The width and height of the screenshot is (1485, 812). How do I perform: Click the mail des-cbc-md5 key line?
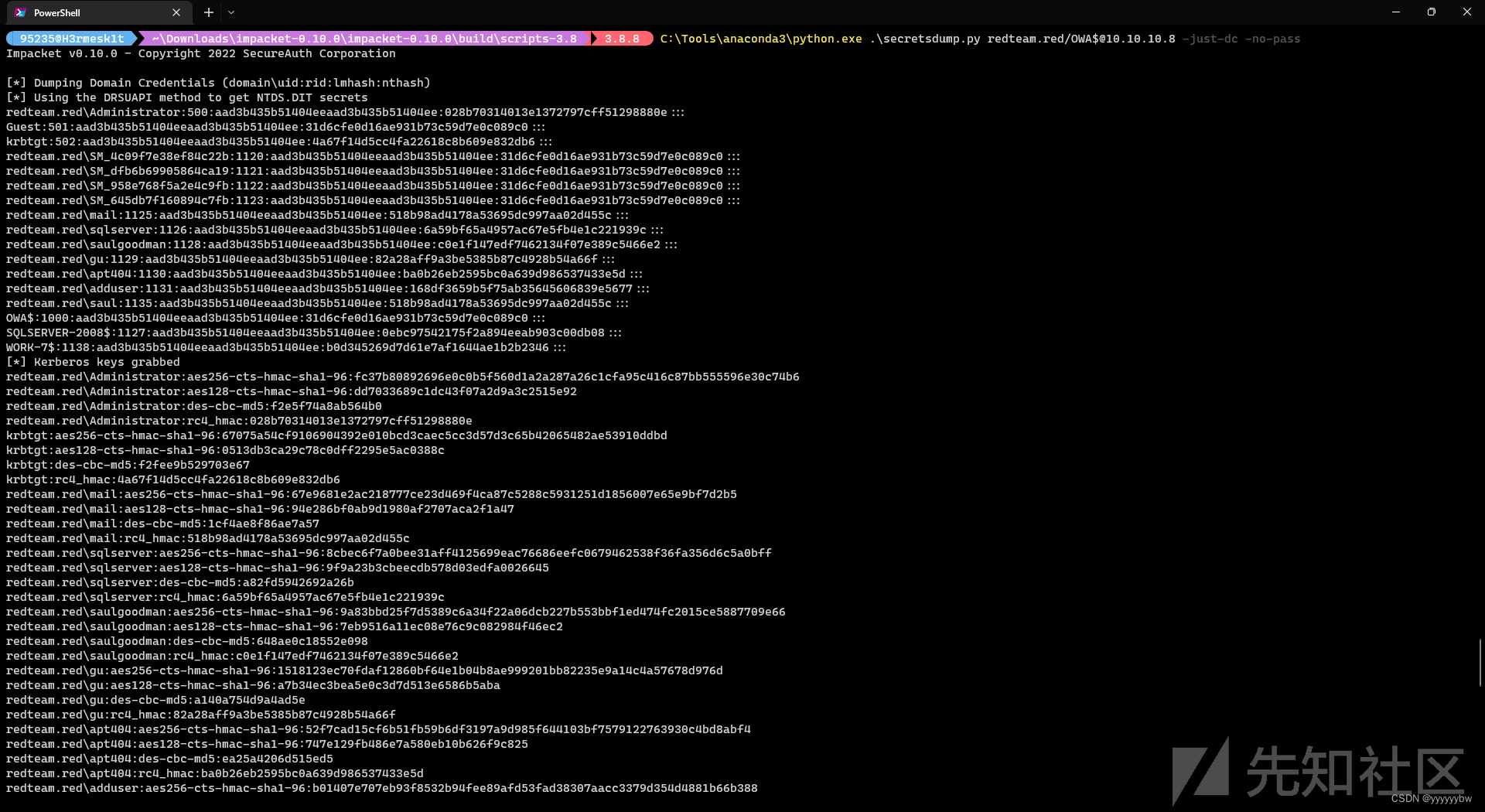click(162, 524)
